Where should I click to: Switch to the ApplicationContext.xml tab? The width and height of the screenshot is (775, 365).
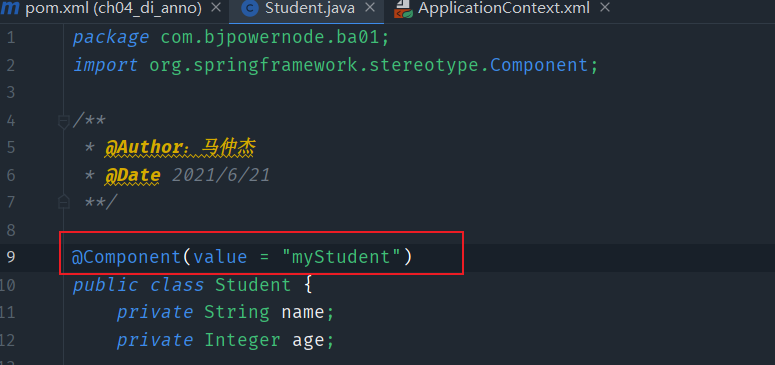pos(504,8)
